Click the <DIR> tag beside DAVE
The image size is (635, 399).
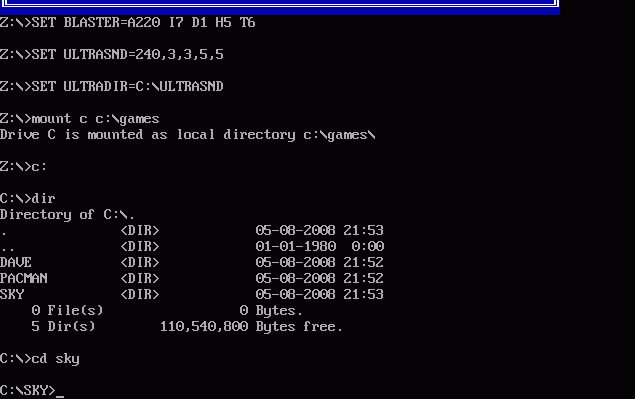click(140, 262)
